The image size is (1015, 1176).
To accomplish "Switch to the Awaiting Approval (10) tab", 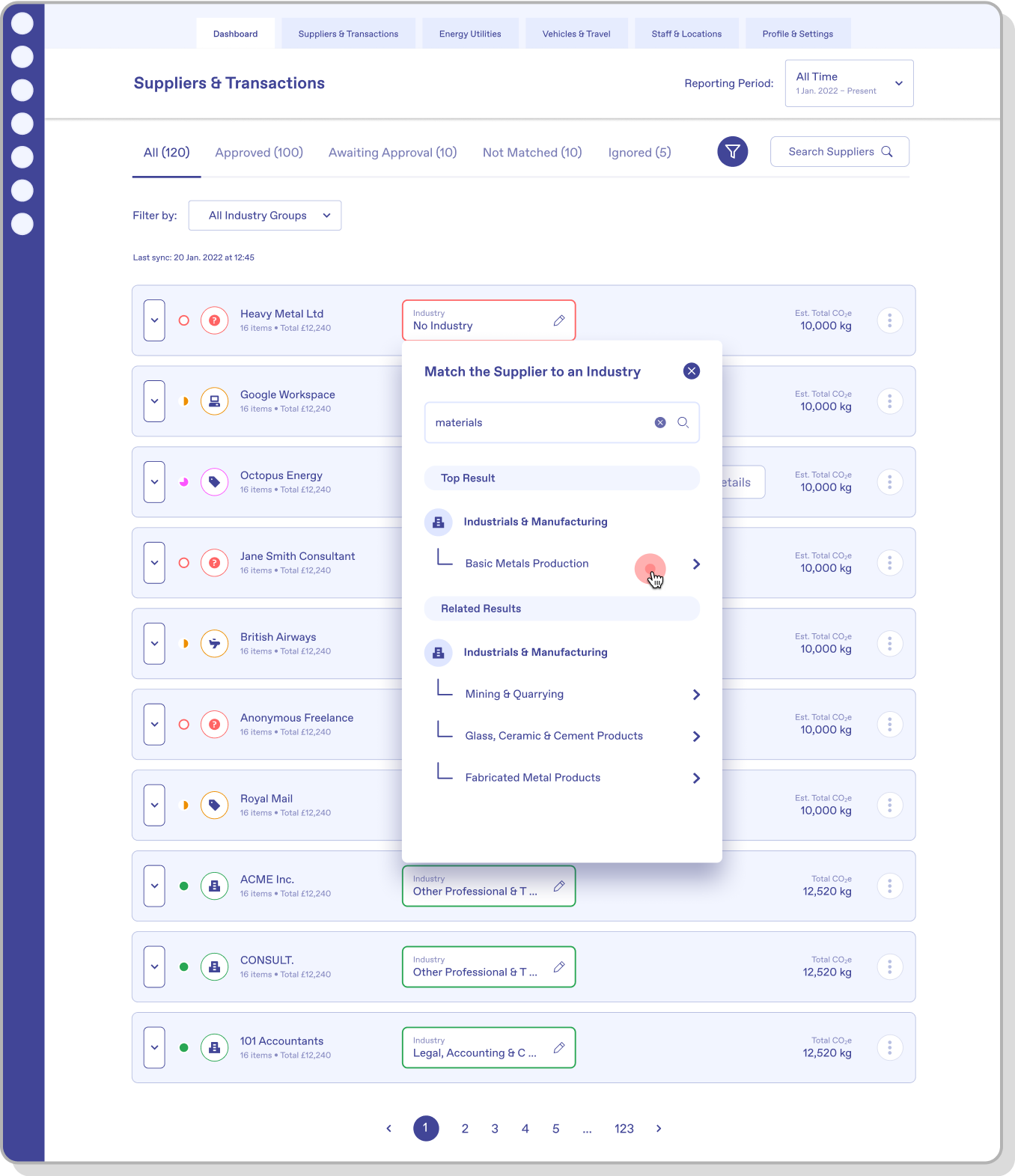I will tap(392, 153).
